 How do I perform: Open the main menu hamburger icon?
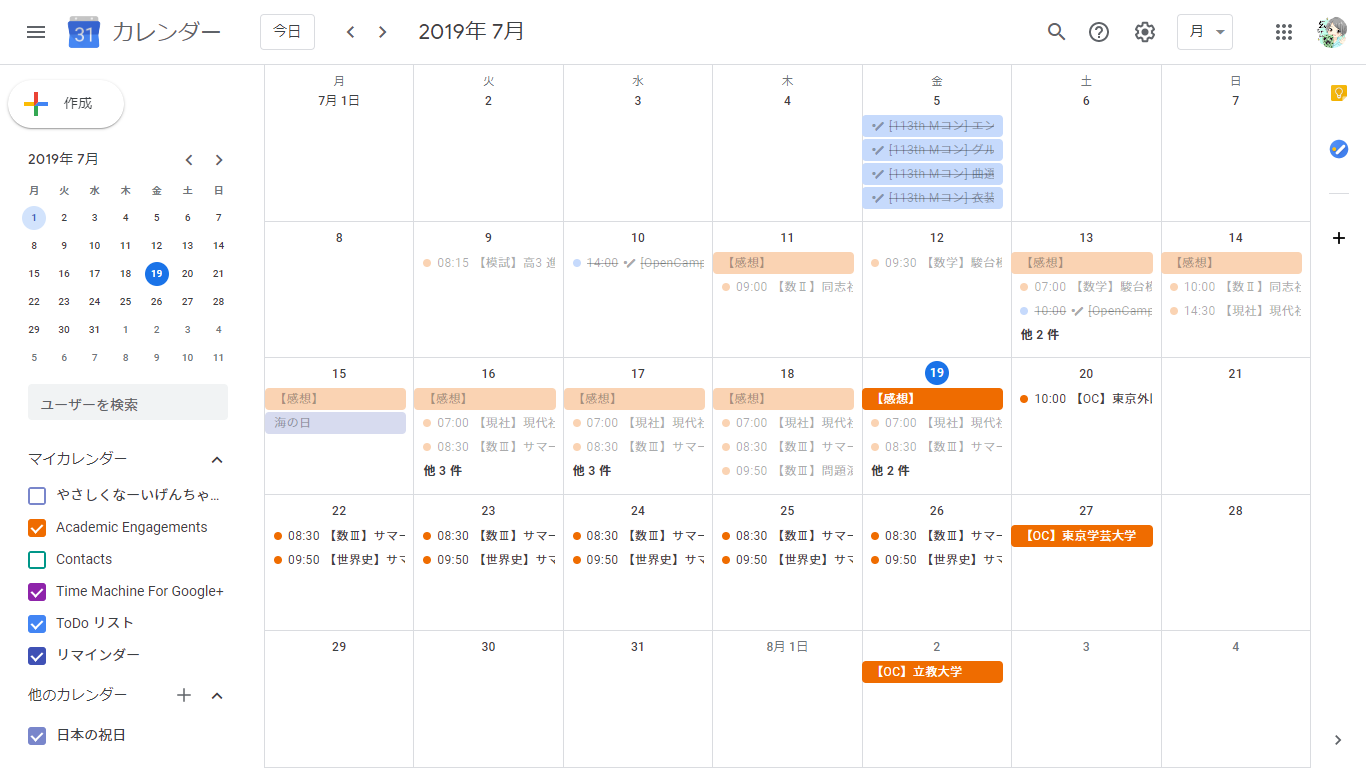[36, 32]
